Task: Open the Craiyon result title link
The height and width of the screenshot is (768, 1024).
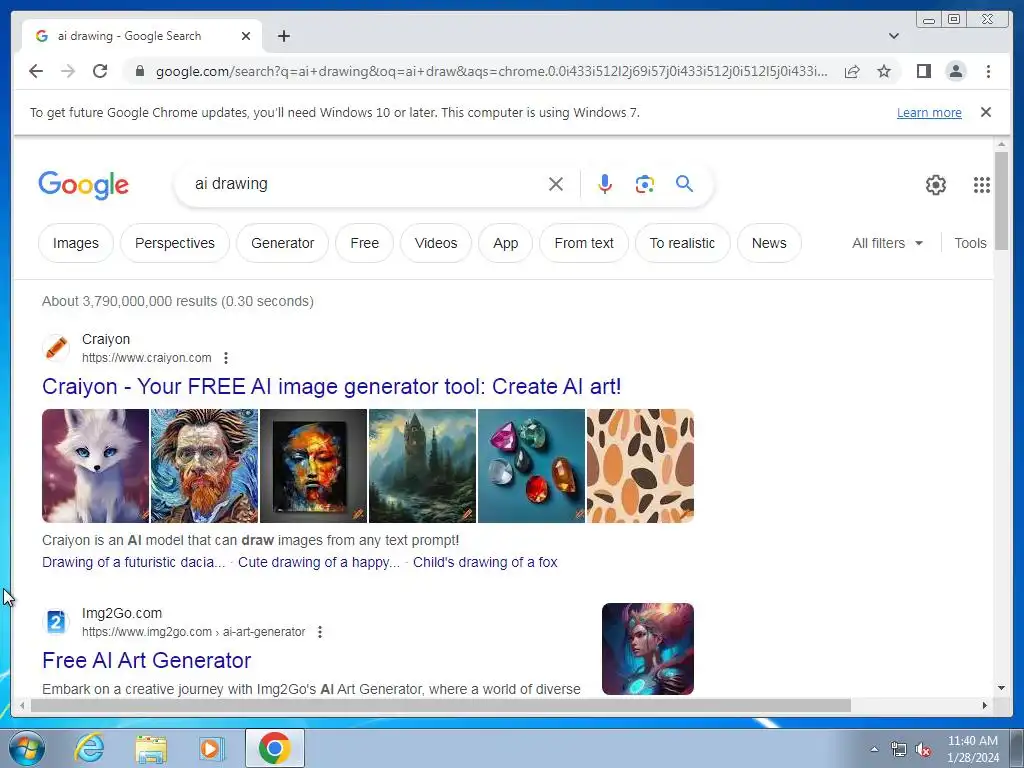Action: [332, 386]
